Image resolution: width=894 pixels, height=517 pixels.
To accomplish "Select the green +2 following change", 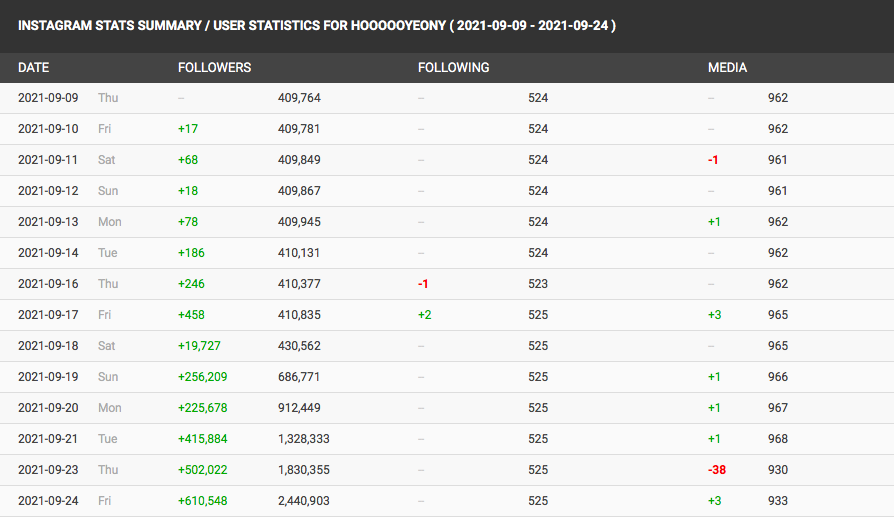I will click(425, 315).
